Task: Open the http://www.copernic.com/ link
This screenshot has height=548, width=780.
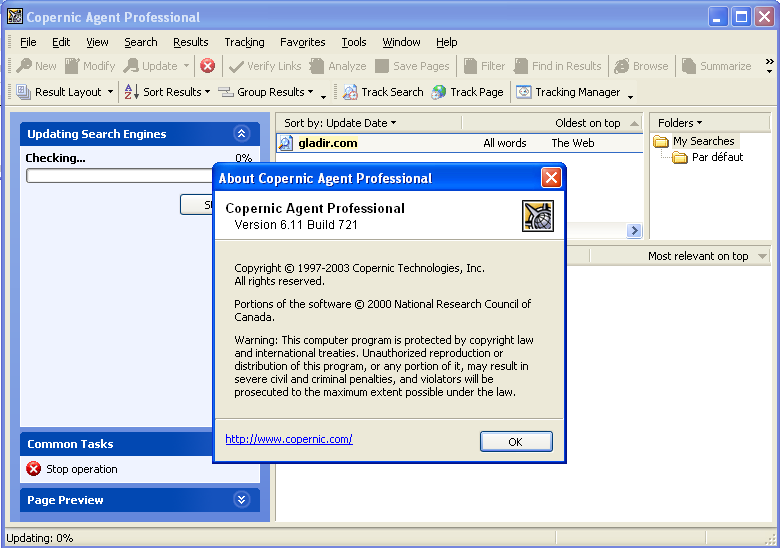Action: pos(289,439)
